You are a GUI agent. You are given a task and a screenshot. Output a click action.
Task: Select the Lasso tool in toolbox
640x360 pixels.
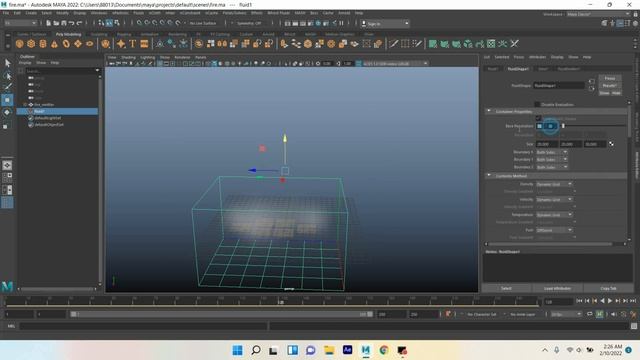click(7, 75)
